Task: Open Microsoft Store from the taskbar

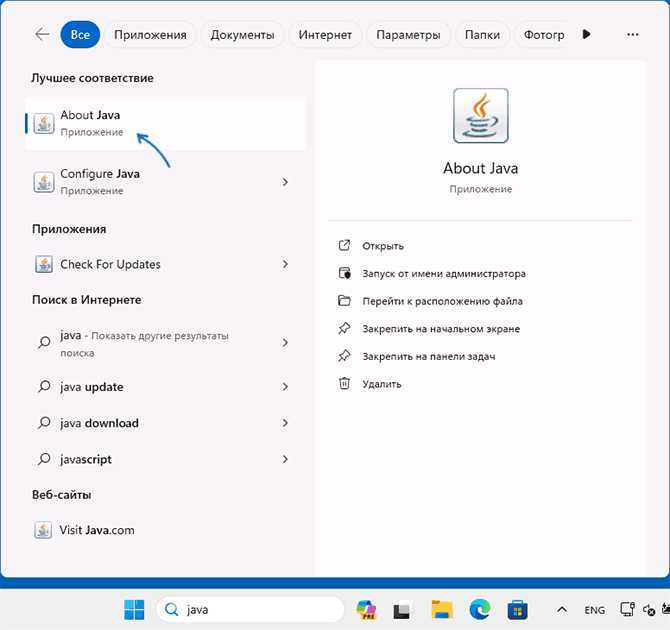Action: (x=519, y=609)
